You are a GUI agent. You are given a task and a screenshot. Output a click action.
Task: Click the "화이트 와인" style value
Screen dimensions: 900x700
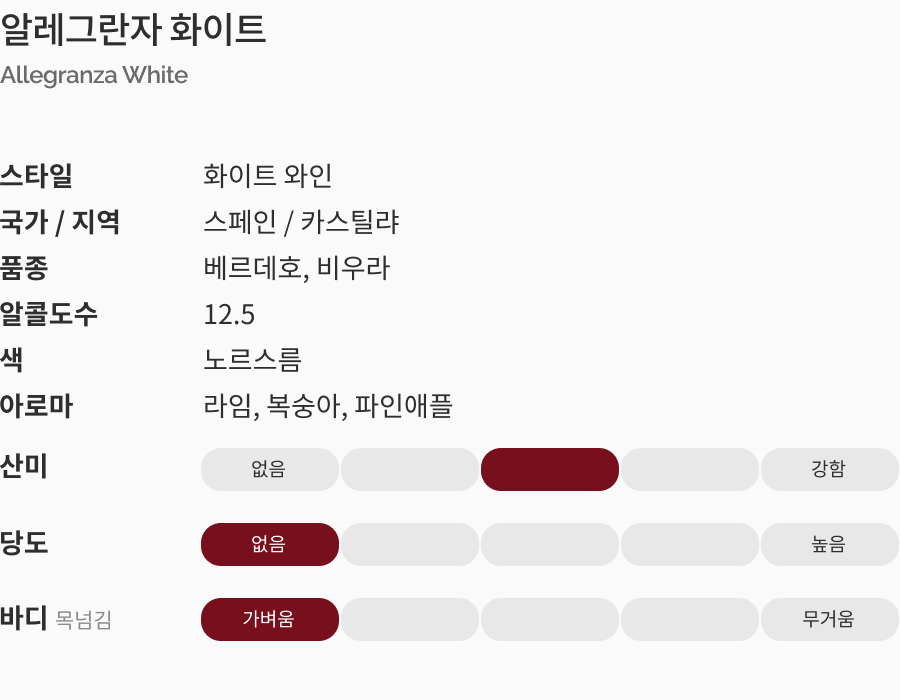click(268, 176)
